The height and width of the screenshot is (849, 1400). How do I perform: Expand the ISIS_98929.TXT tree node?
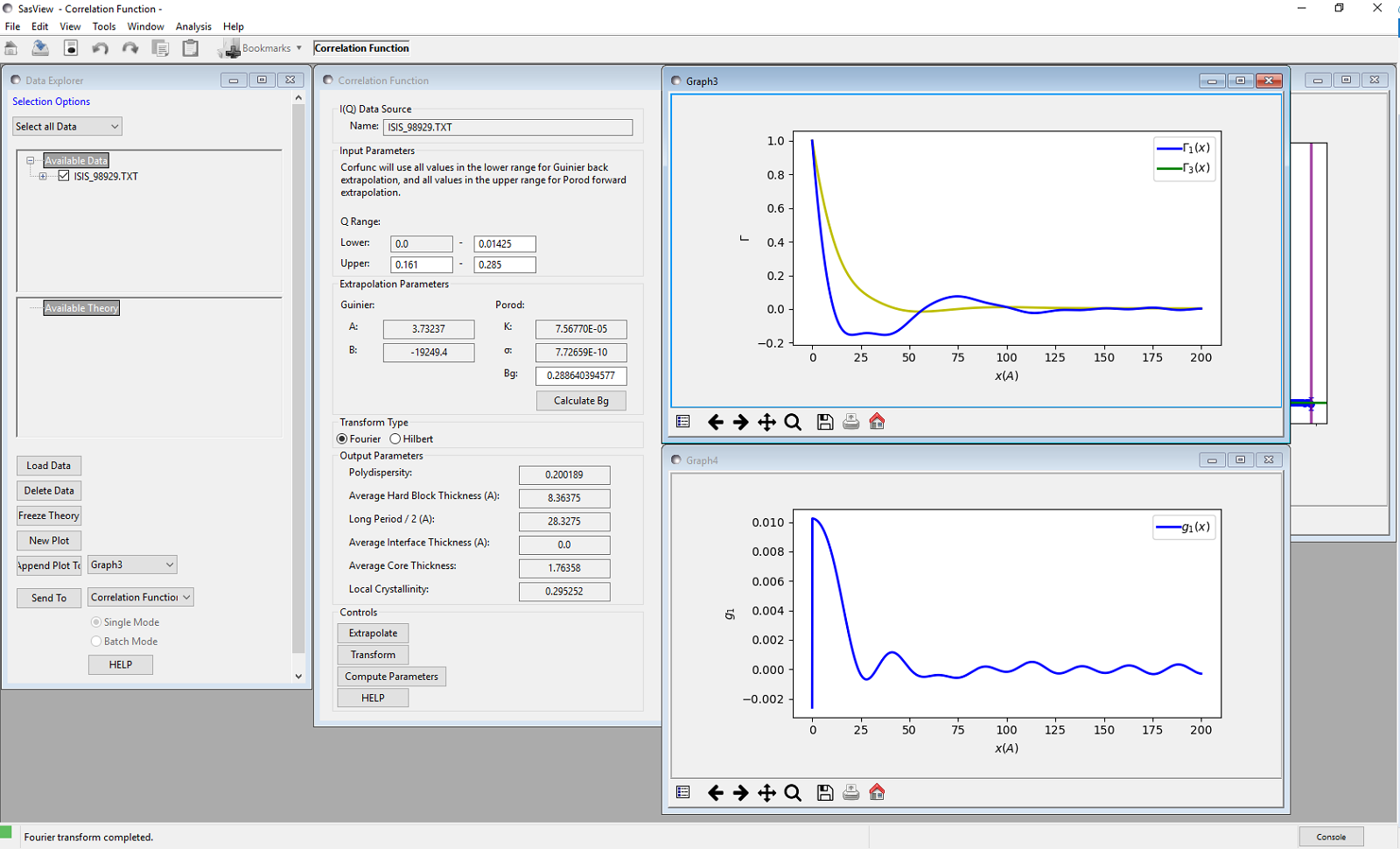click(x=43, y=176)
